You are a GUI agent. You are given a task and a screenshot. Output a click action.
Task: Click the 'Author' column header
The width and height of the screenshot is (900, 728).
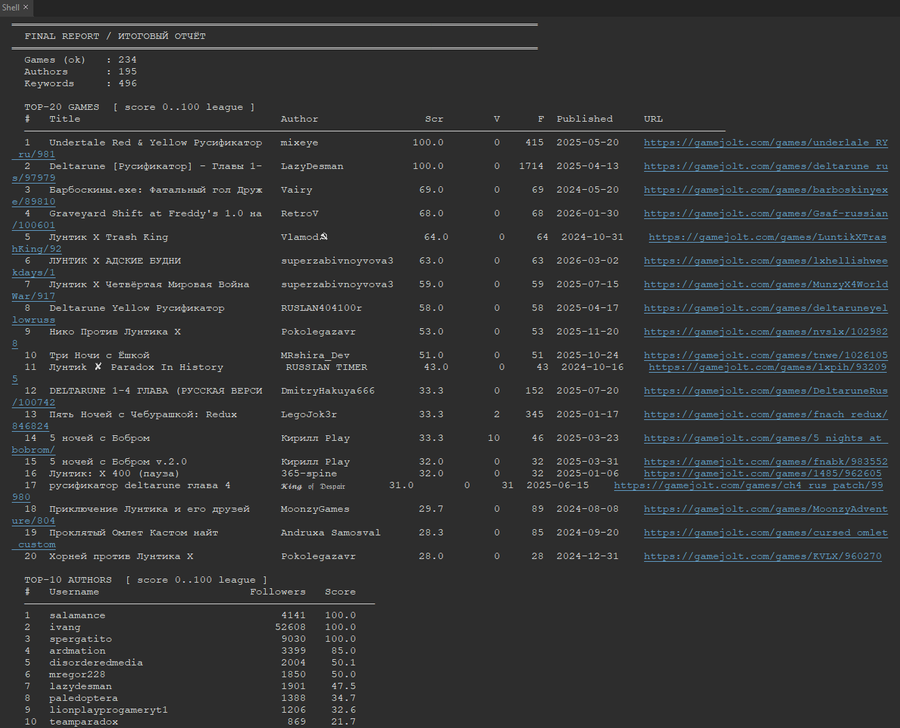(x=299, y=119)
